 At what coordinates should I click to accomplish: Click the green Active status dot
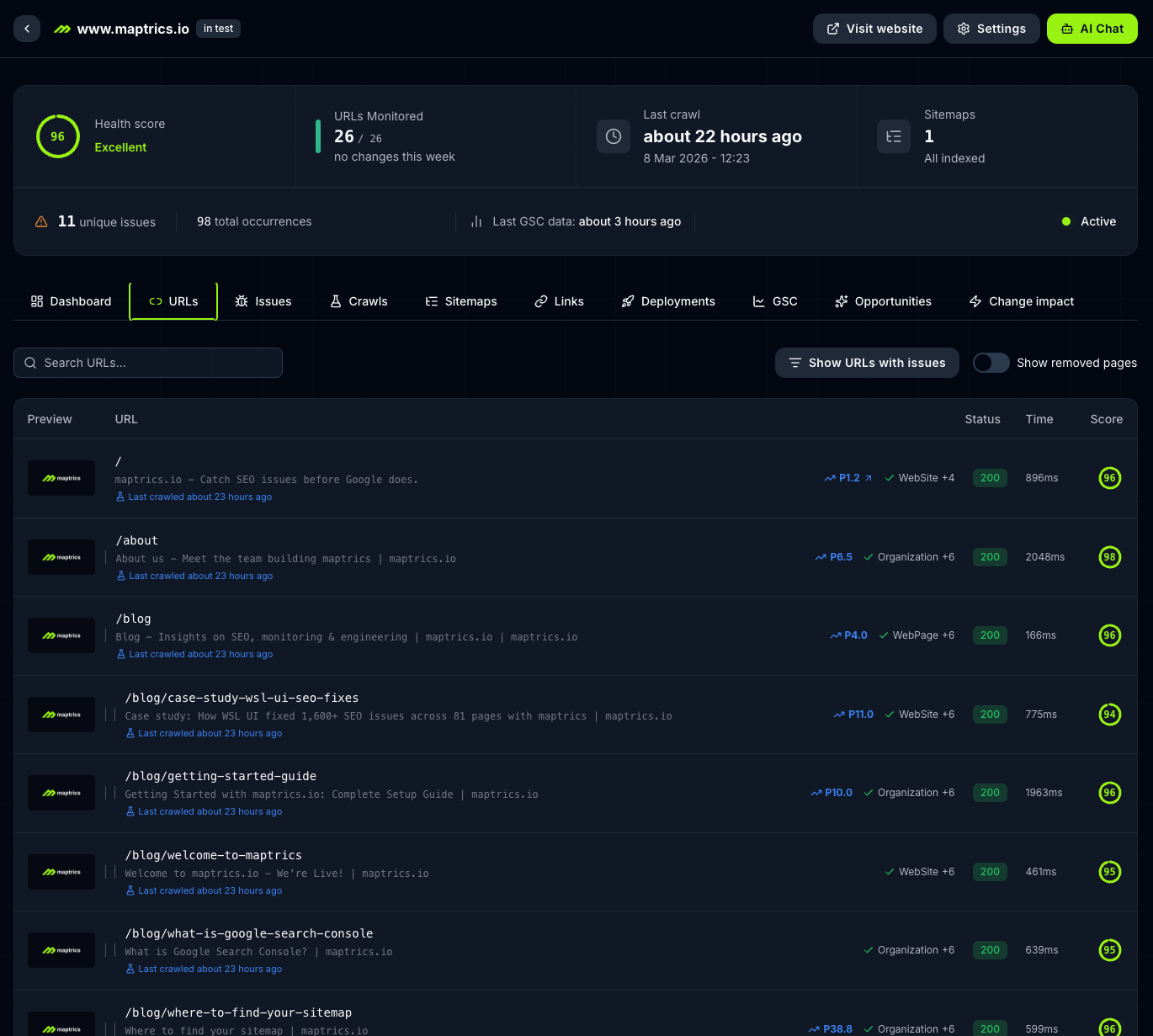1066,221
